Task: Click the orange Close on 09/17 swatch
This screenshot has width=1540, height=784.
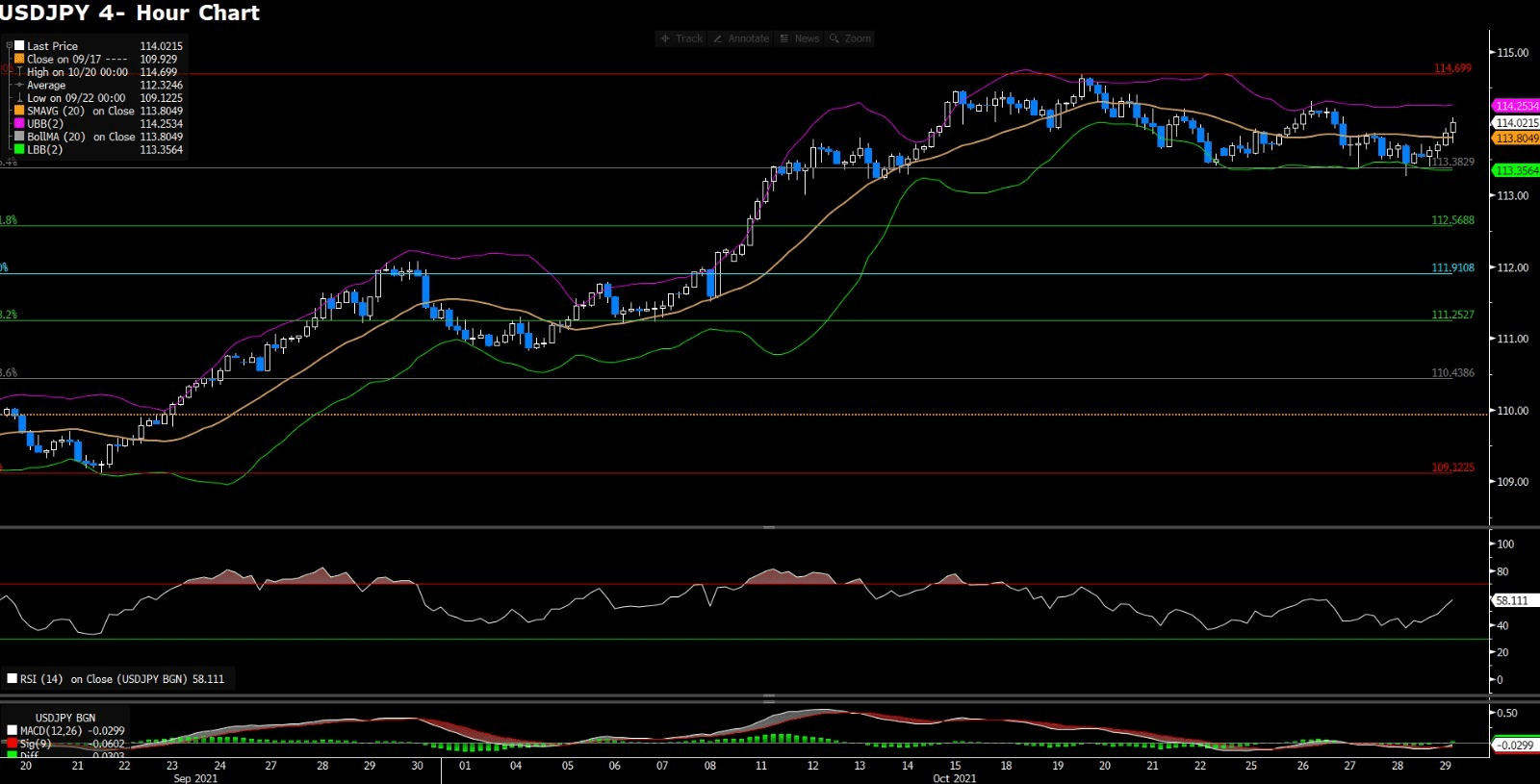Action: click(x=19, y=59)
